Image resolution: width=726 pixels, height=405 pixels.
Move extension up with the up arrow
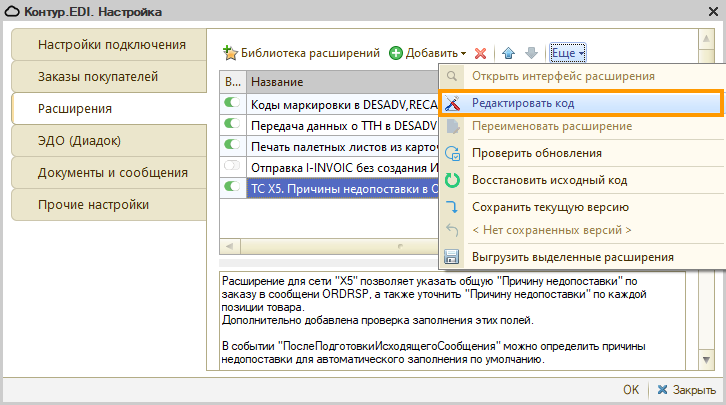point(509,52)
